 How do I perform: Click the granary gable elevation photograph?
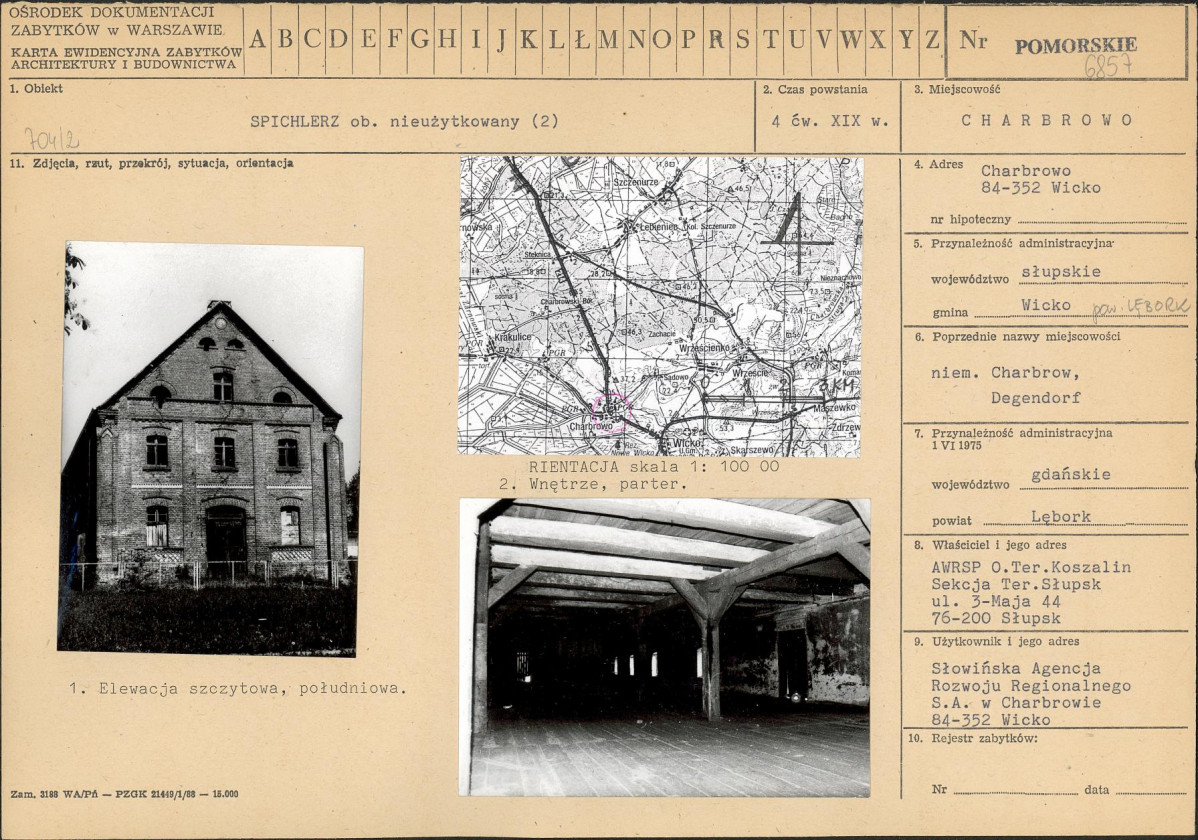tap(210, 448)
